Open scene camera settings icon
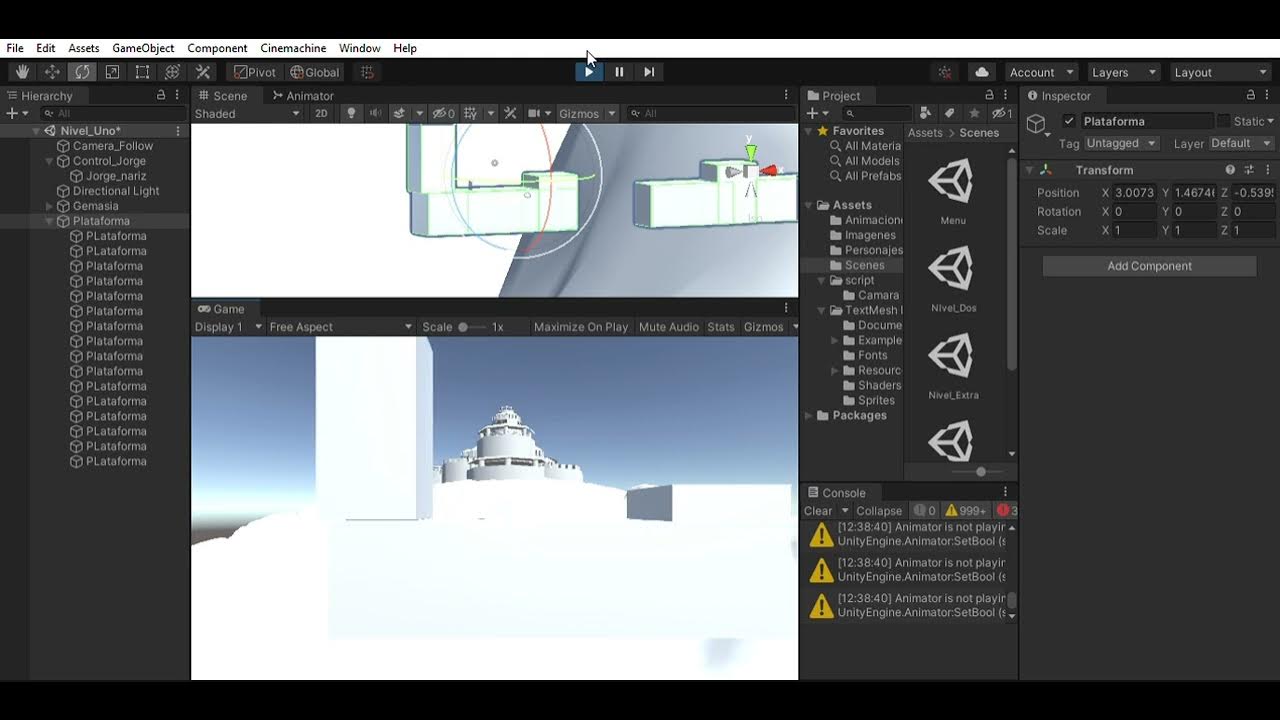1280x720 pixels. pos(535,113)
